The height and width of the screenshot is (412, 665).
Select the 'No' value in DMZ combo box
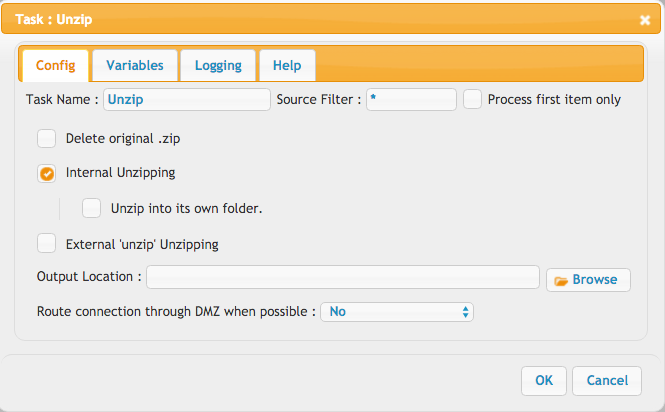pyautogui.click(x=338, y=312)
